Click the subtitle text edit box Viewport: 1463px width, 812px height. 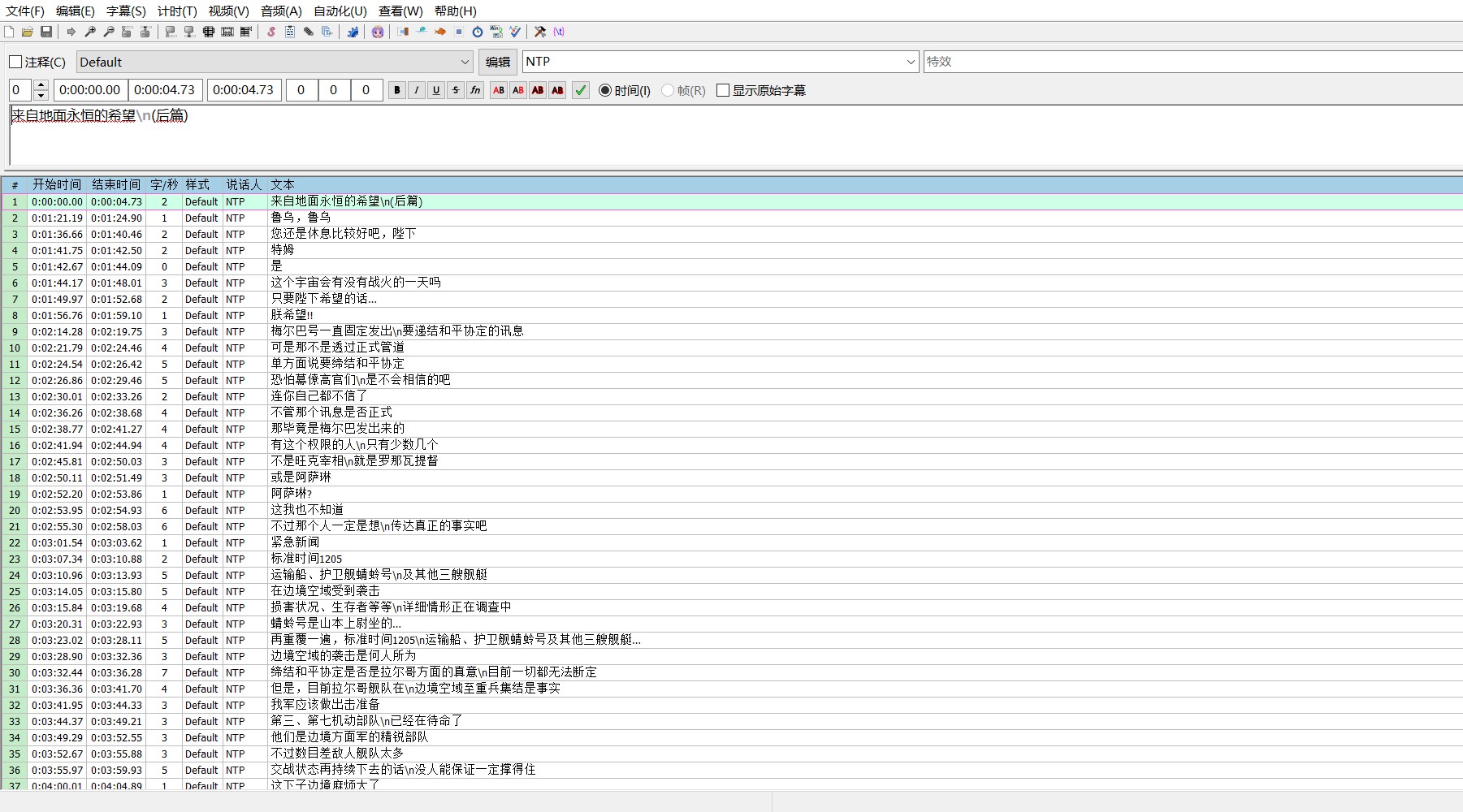click(x=736, y=136)
